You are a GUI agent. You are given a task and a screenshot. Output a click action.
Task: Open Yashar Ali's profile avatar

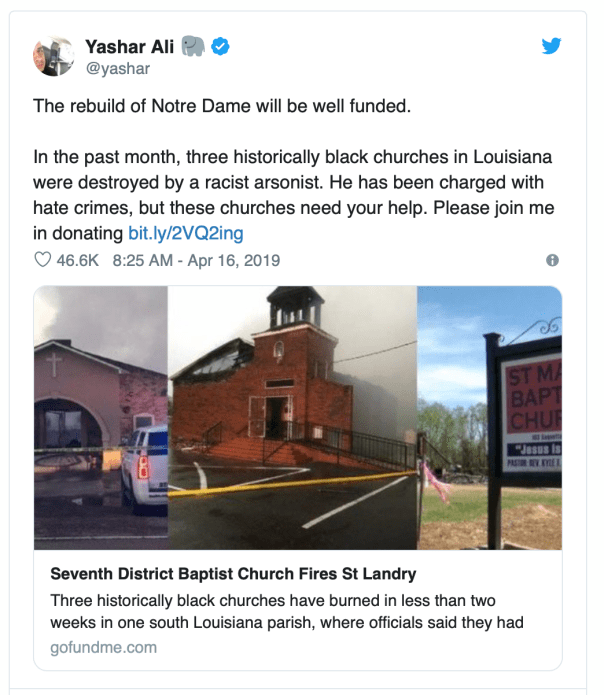click(53, 56)
